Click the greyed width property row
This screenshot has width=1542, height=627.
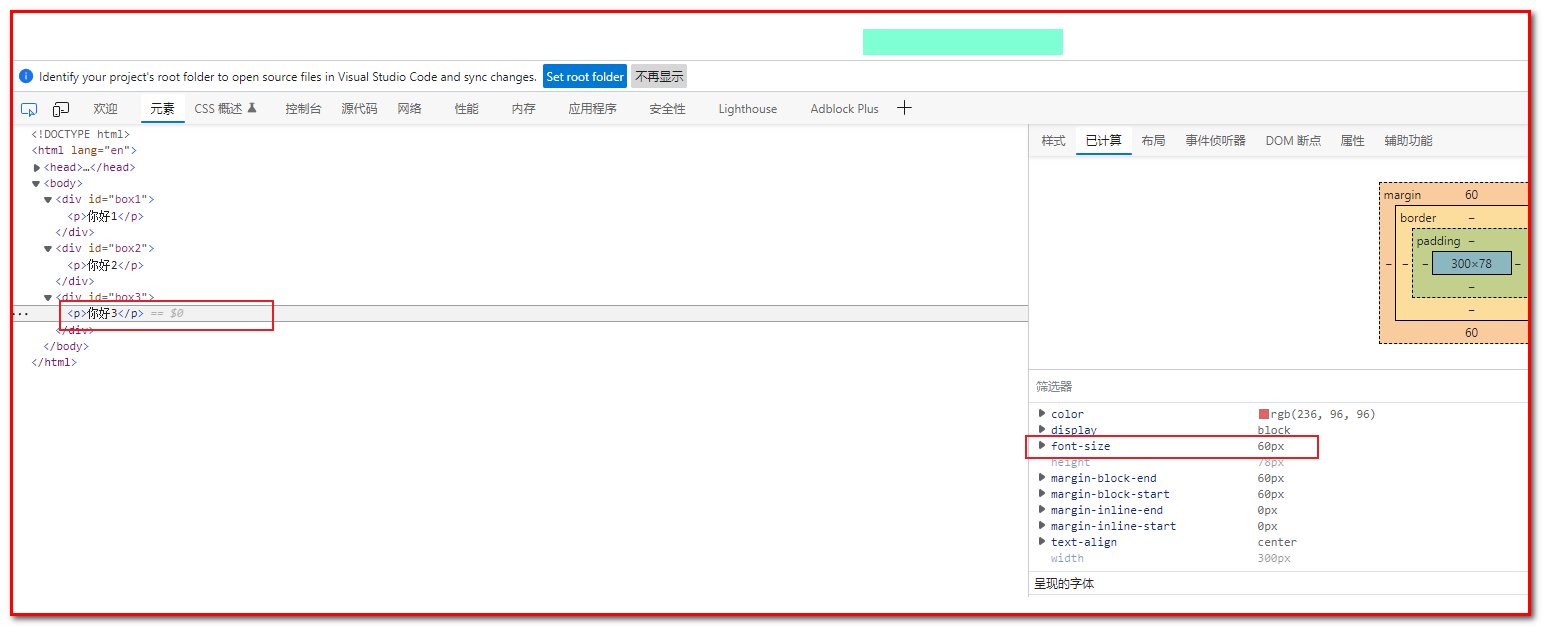(1278, 558)
